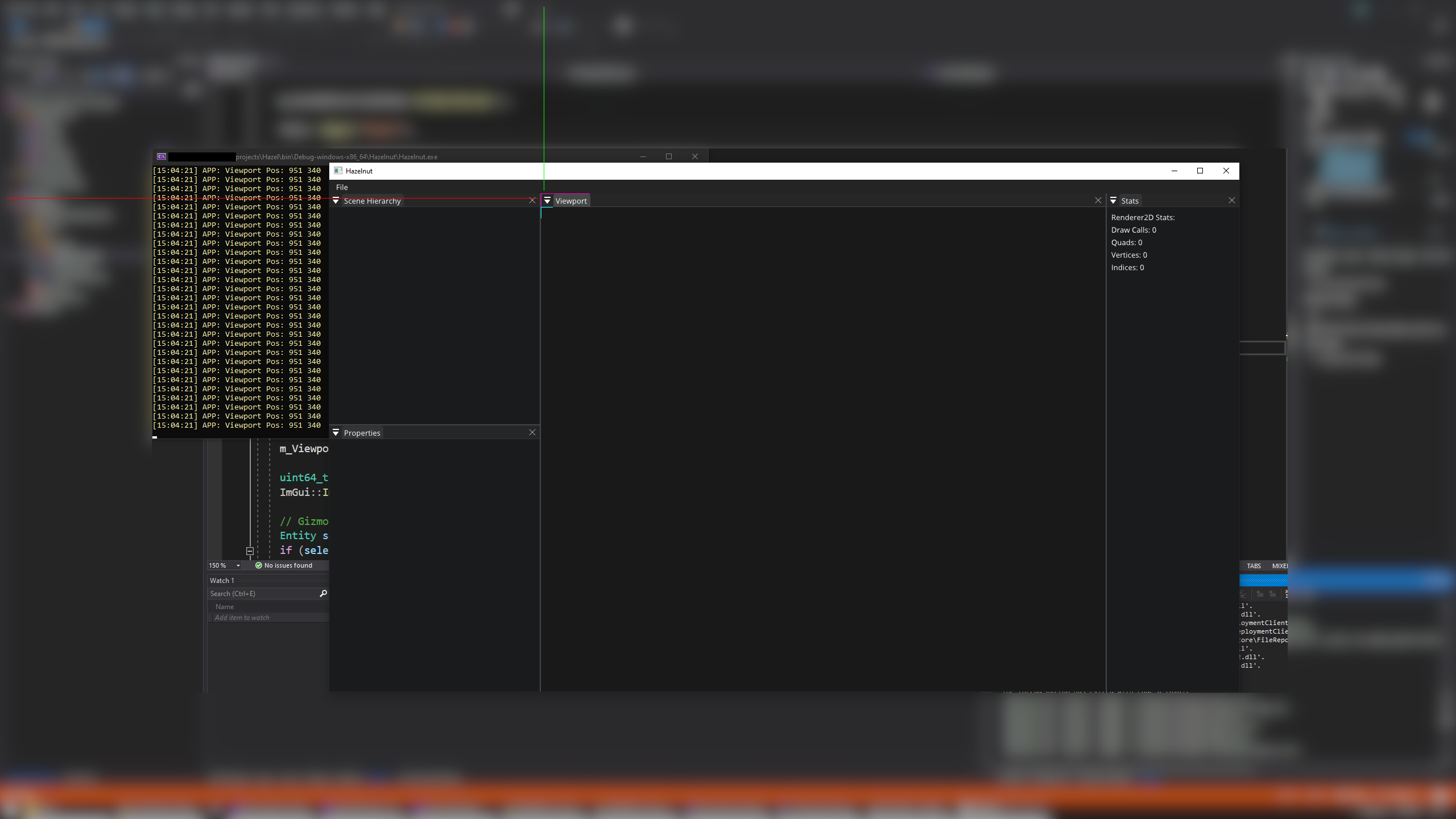1456x819 pixels.
Task: Collapse the Viewport panel arrow
Action: (547, 200)
